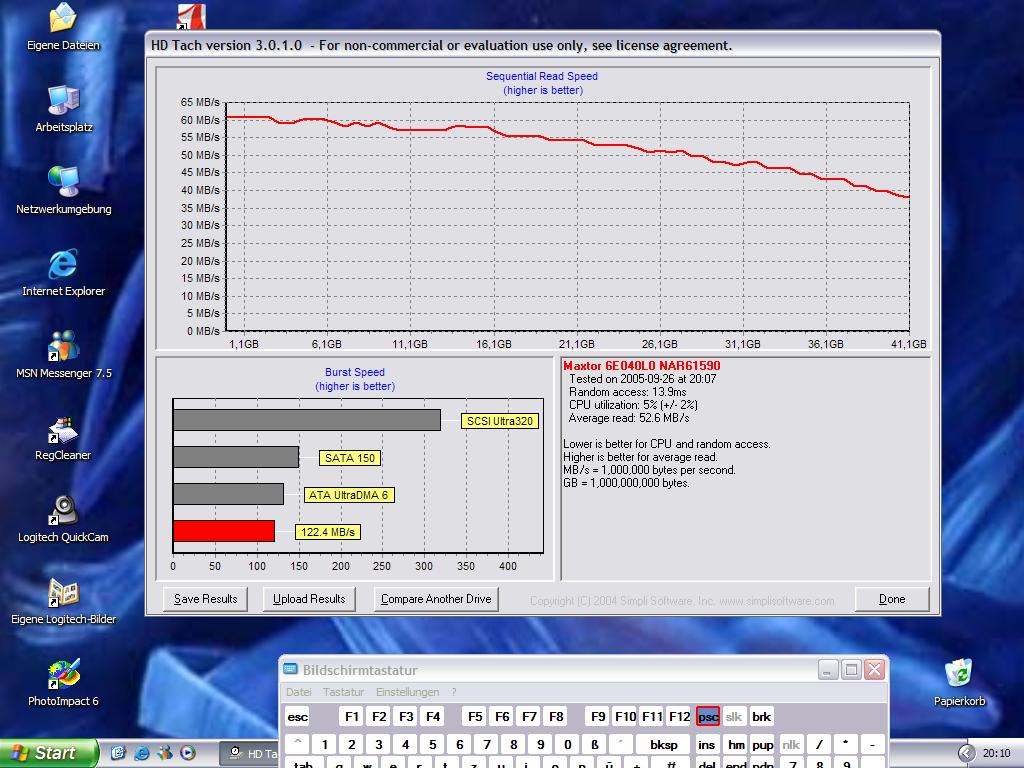Click the hm home key

pyautogui.click(x=736, y=744)
